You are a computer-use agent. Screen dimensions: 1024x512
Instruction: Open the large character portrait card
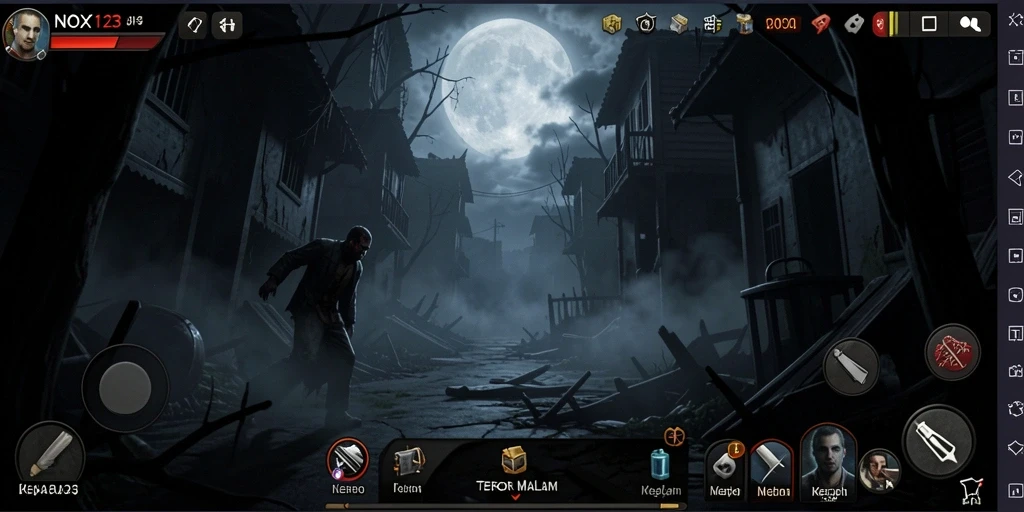pos(828,460)
